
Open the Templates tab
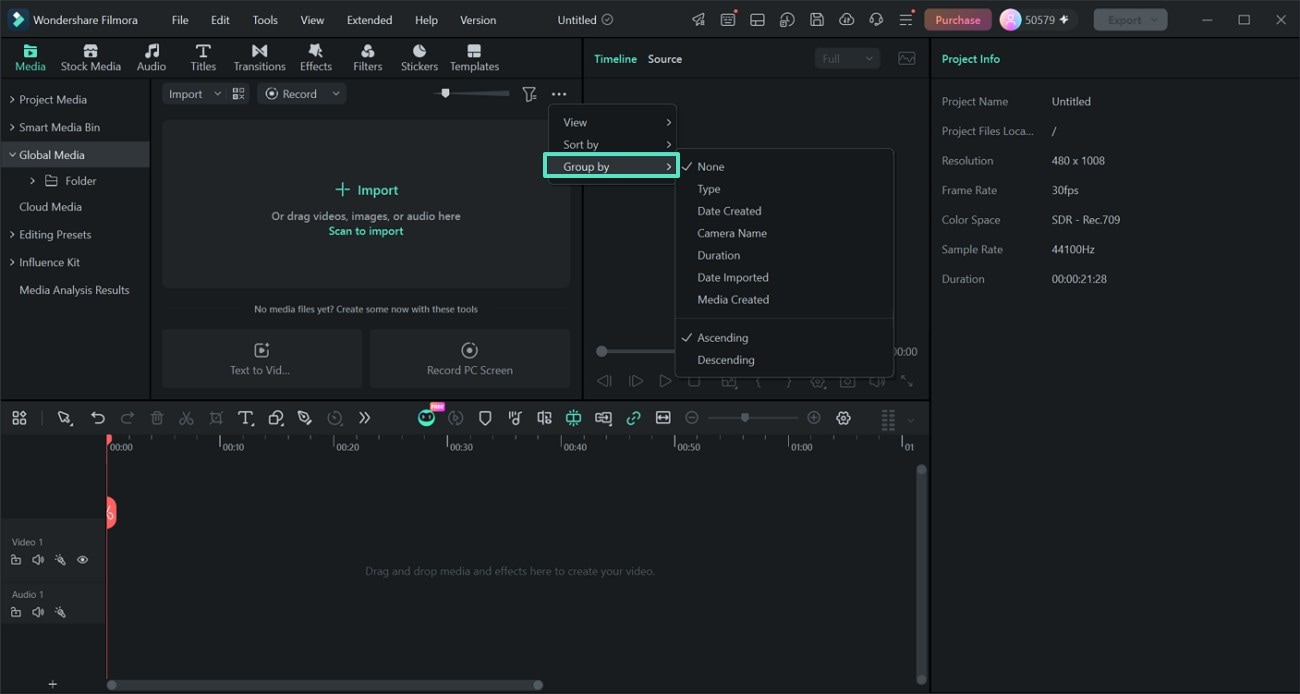click(x=474, y=58)
